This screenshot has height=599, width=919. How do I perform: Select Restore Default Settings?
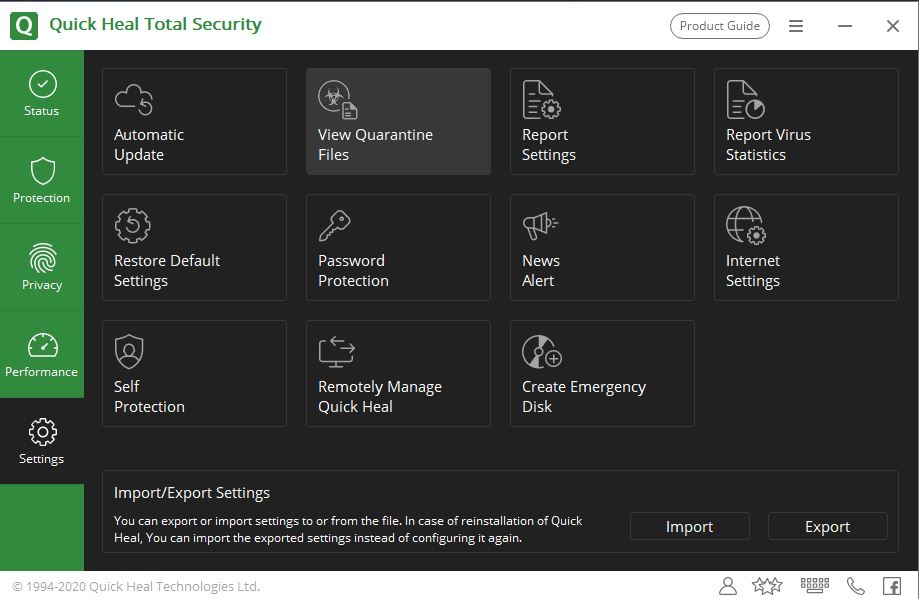(x=194, y=247)
